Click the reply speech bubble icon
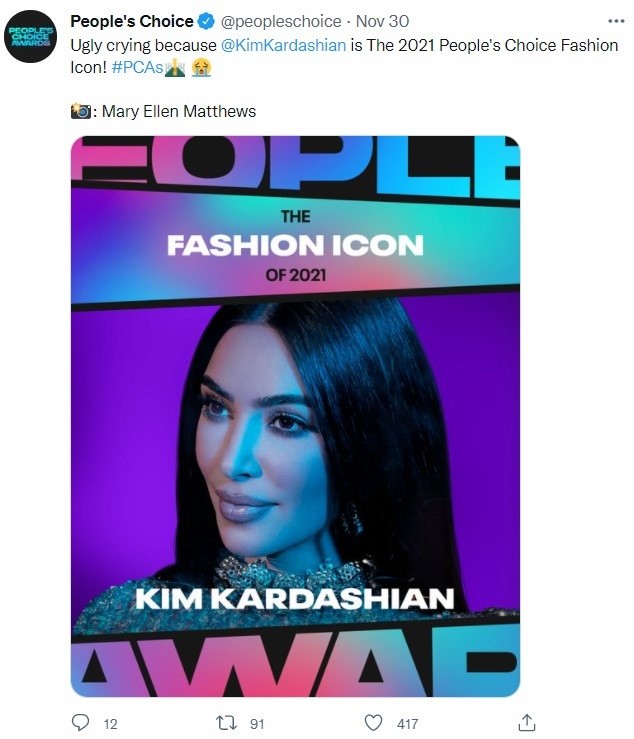Image resolution: width=634 pixels, height=739 pixels. [82, 722]
